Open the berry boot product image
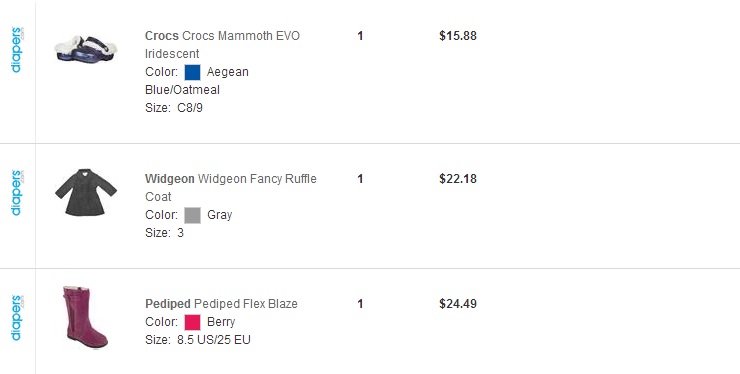The height and width of the screenshot is (374, 740). click(x=85, y=317)
